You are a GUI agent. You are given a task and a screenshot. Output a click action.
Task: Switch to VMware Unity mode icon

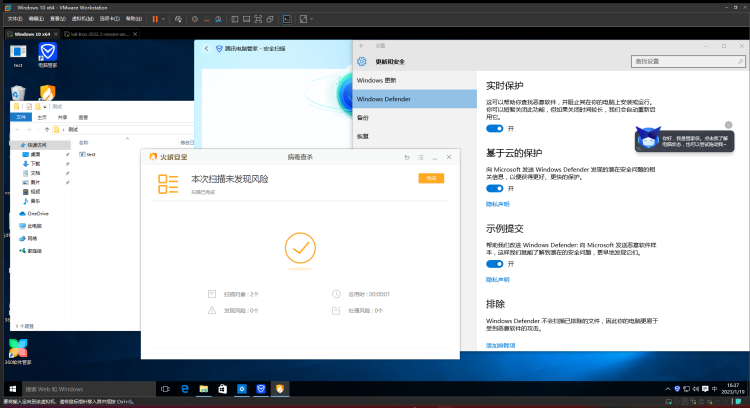click(270, 19)
